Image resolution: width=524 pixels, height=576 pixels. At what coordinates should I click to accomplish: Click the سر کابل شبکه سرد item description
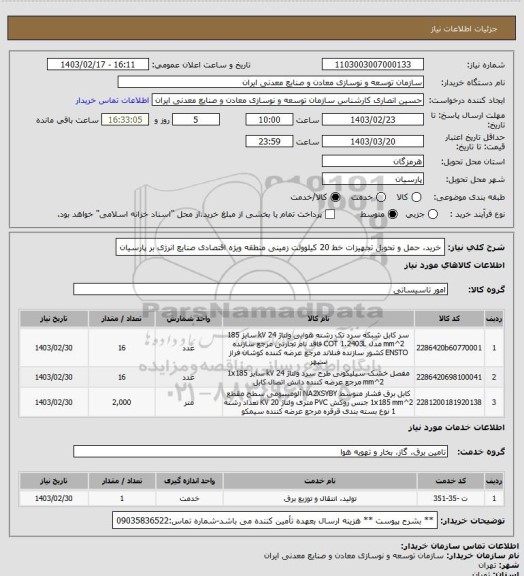(318, 348)
